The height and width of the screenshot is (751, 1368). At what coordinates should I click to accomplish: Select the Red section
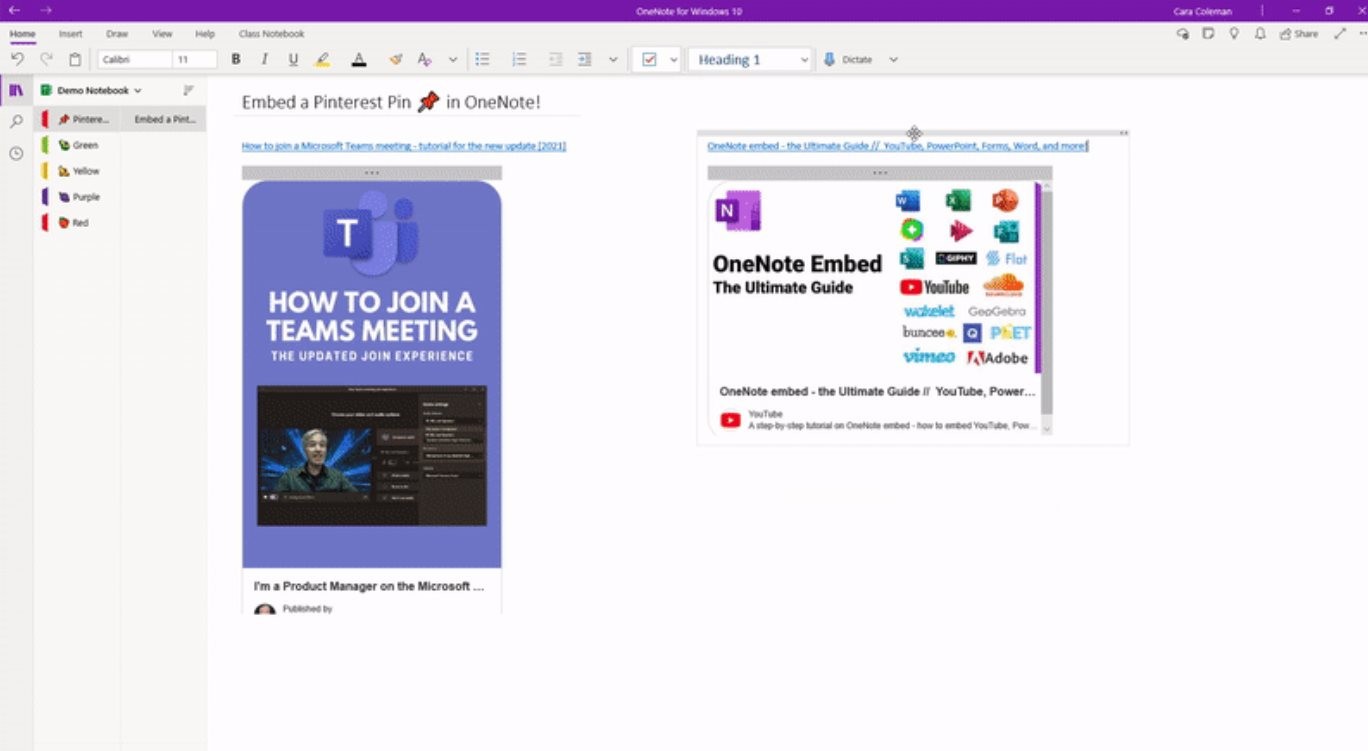[79, 223]
